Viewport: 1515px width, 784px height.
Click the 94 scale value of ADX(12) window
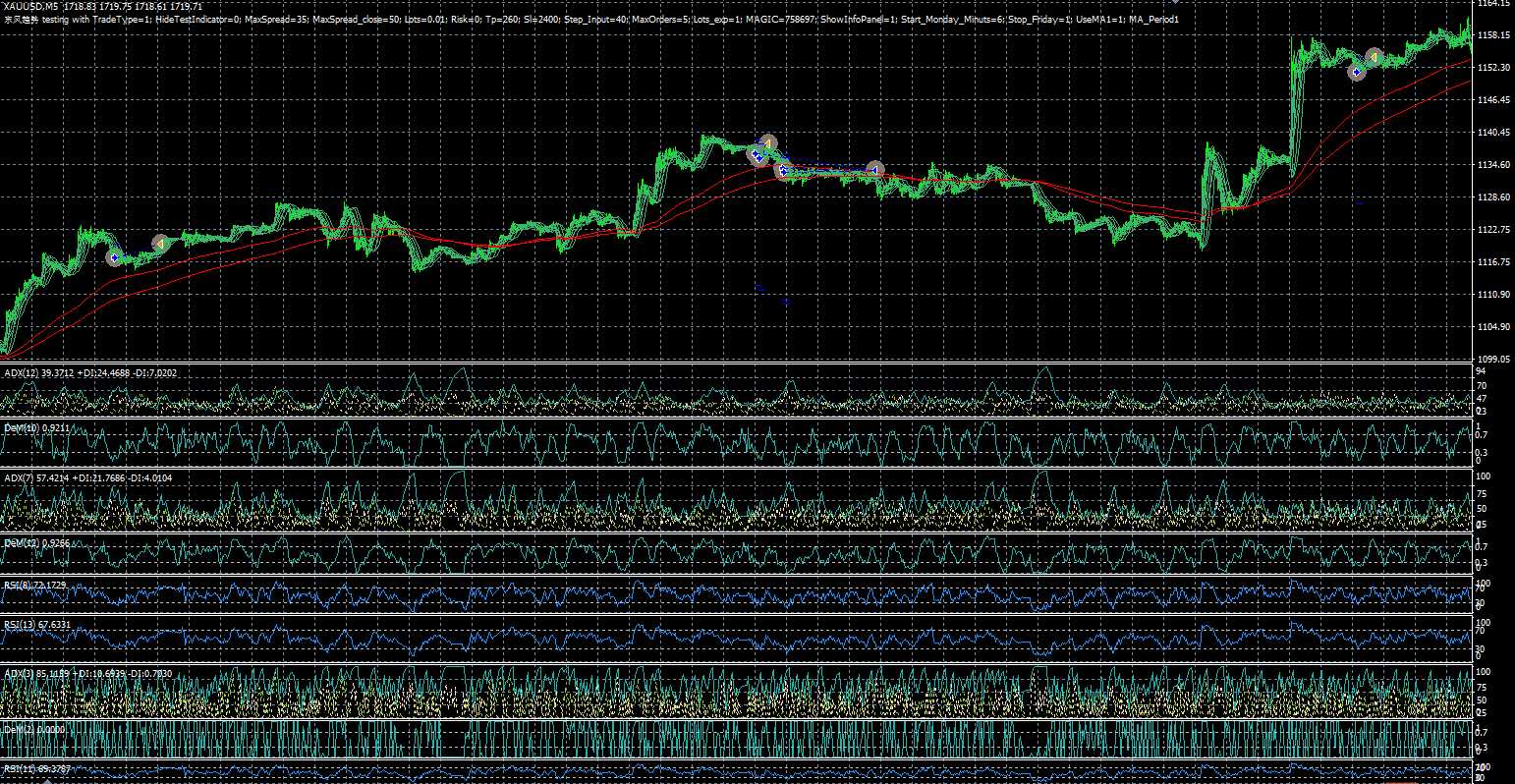click(1481, 373)
